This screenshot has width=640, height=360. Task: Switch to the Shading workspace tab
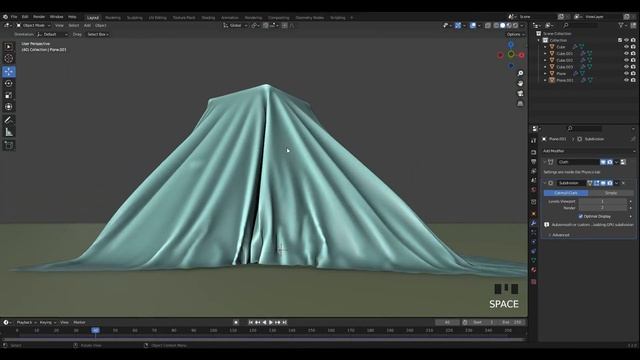(x=208, y=18)
